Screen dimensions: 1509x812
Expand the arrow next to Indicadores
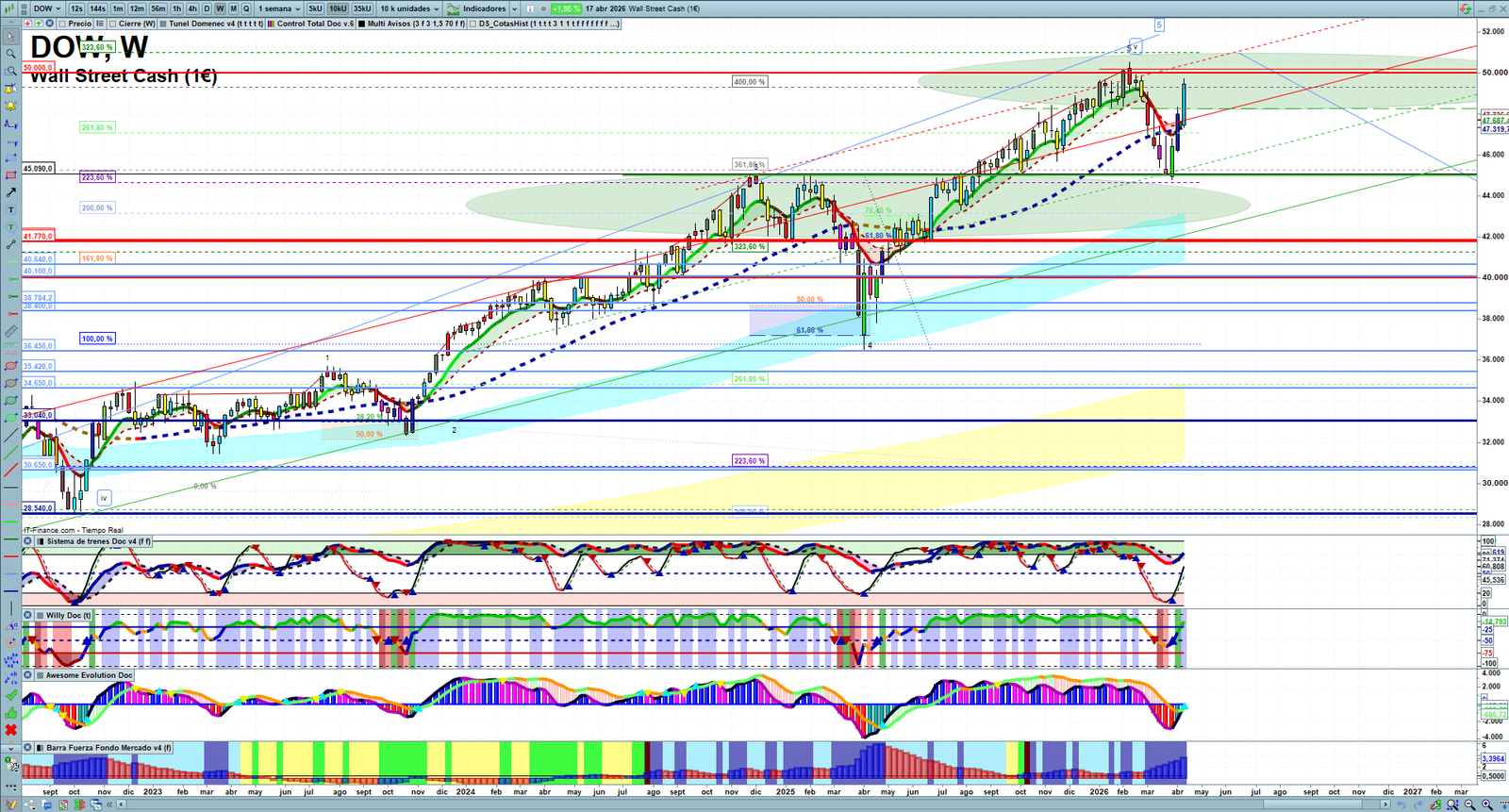click(515, 8)
